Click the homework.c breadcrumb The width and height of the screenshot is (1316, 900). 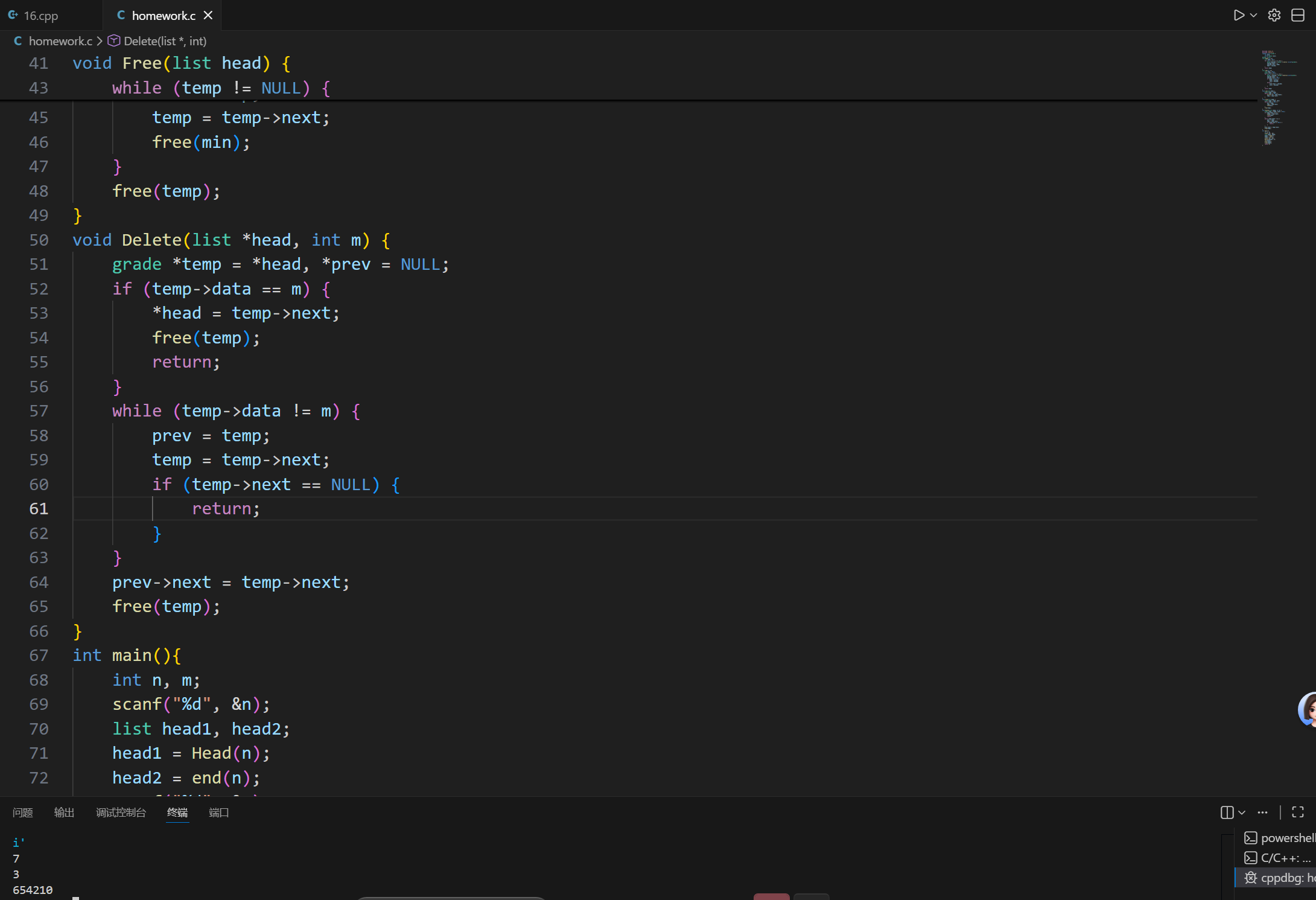60,41
